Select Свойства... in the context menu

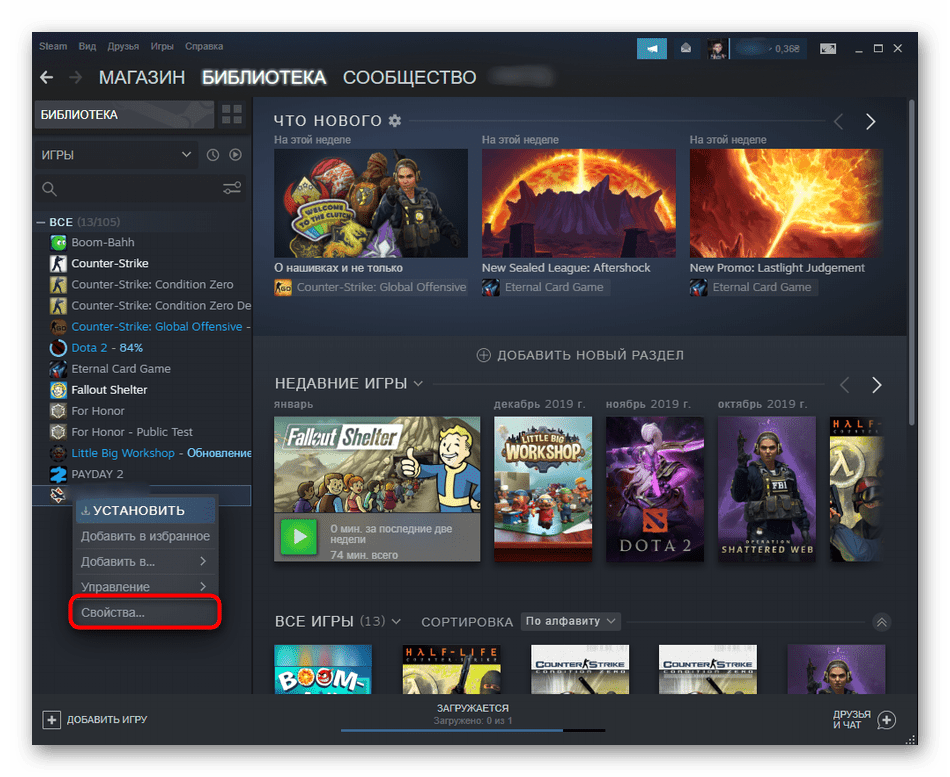point(144,612)
